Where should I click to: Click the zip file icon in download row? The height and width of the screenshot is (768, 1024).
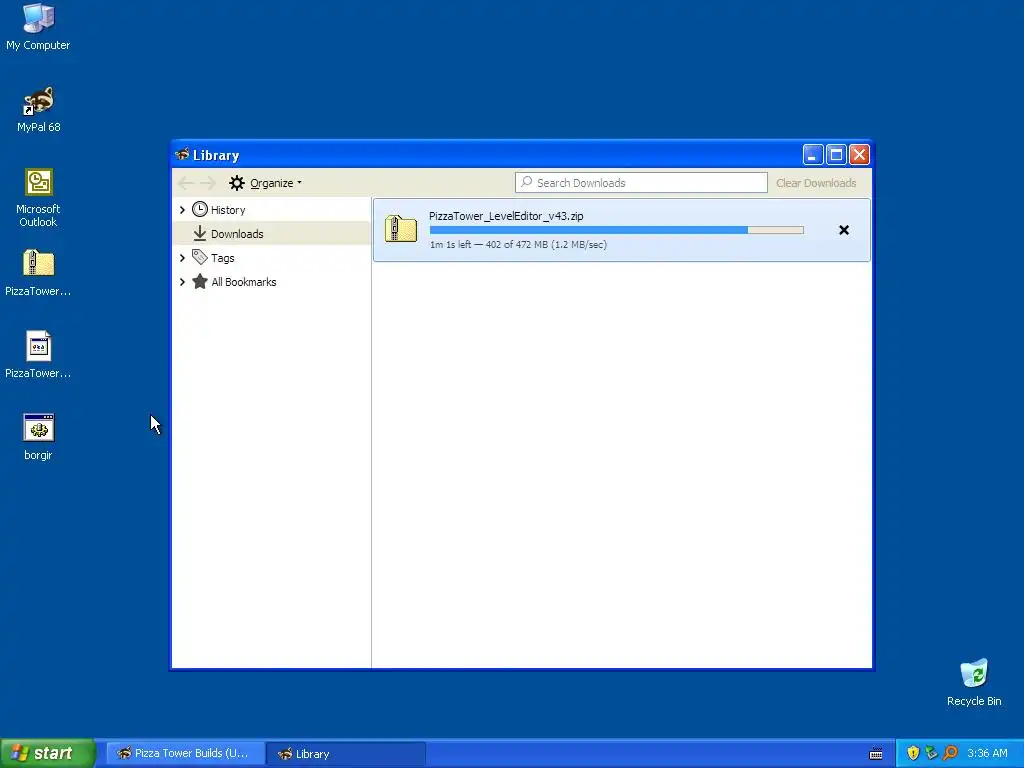point(400,229)
